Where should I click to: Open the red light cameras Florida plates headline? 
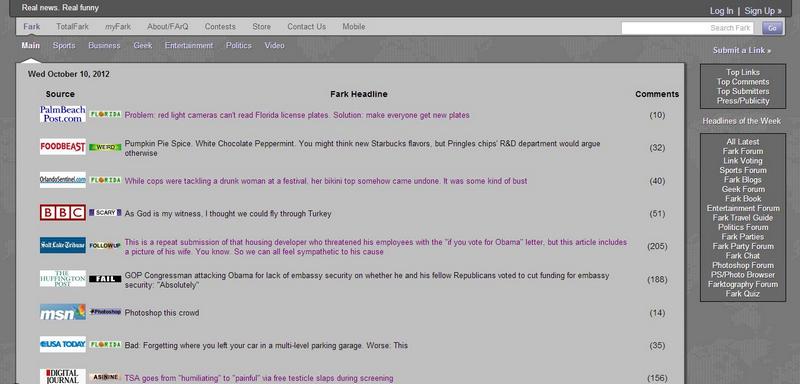coord(297,115)
